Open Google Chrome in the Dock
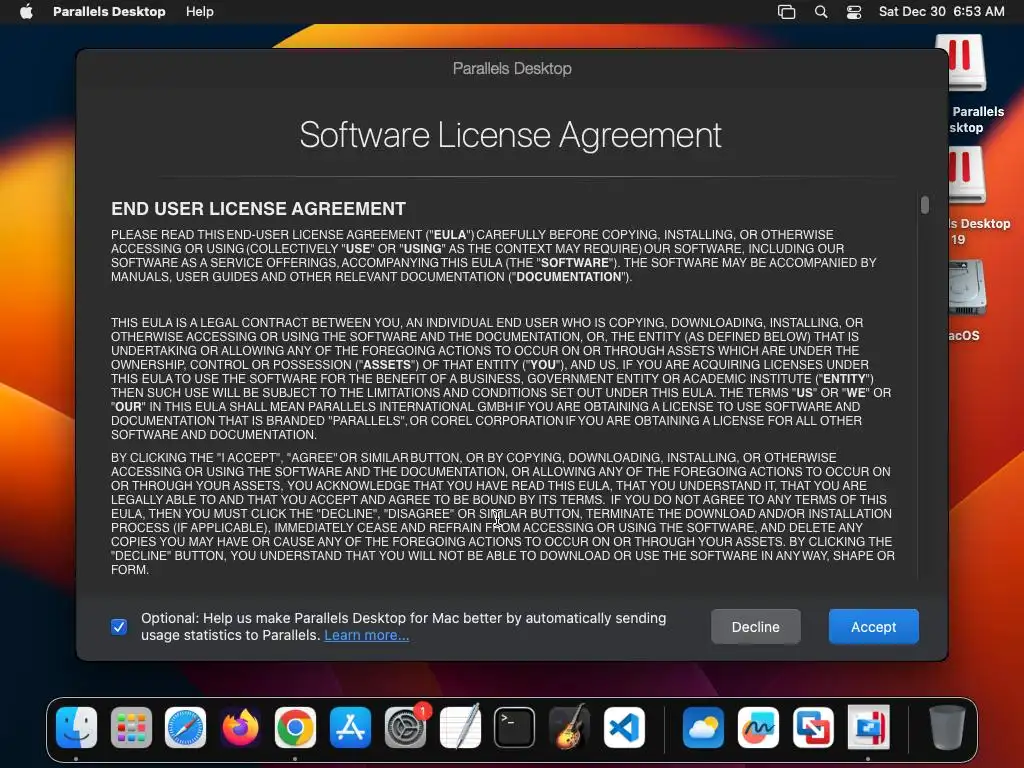Image resolution: width=1024 pixels, height=768 pixels. pyautogui.click(x=295, y=728)
